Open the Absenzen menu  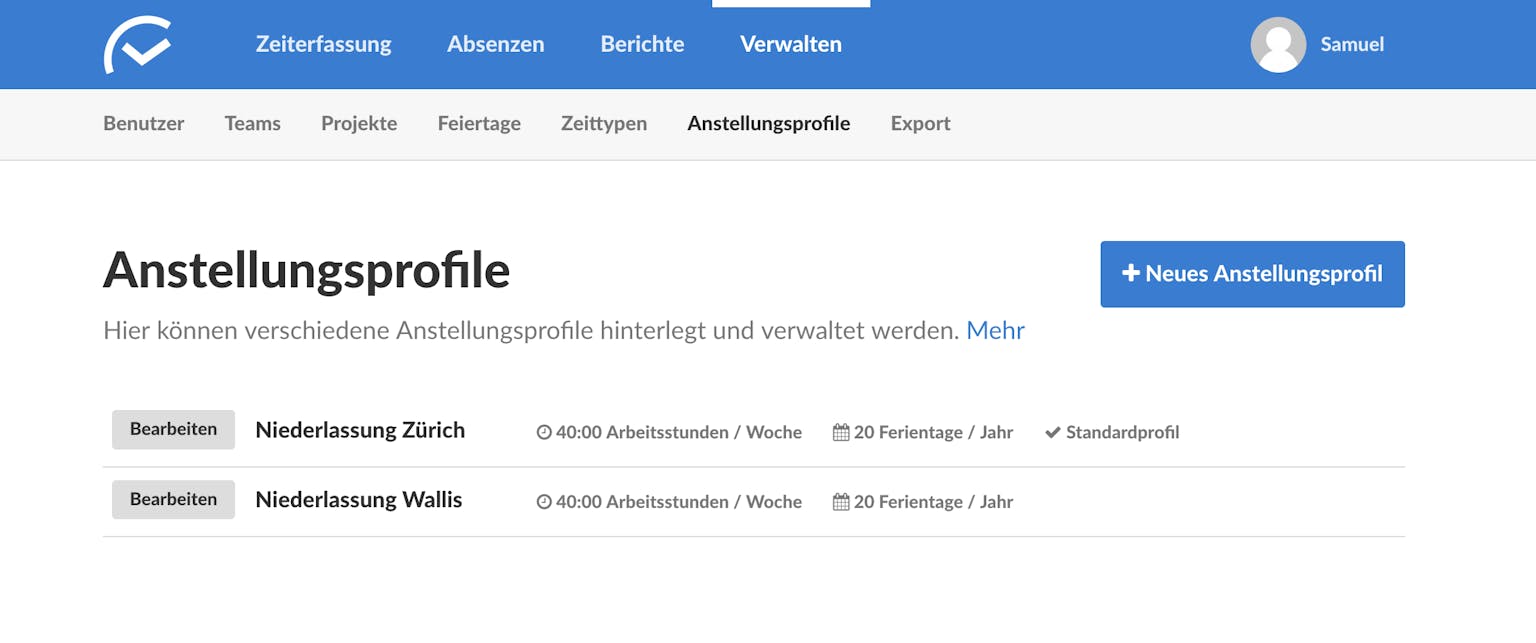[496, 44]
